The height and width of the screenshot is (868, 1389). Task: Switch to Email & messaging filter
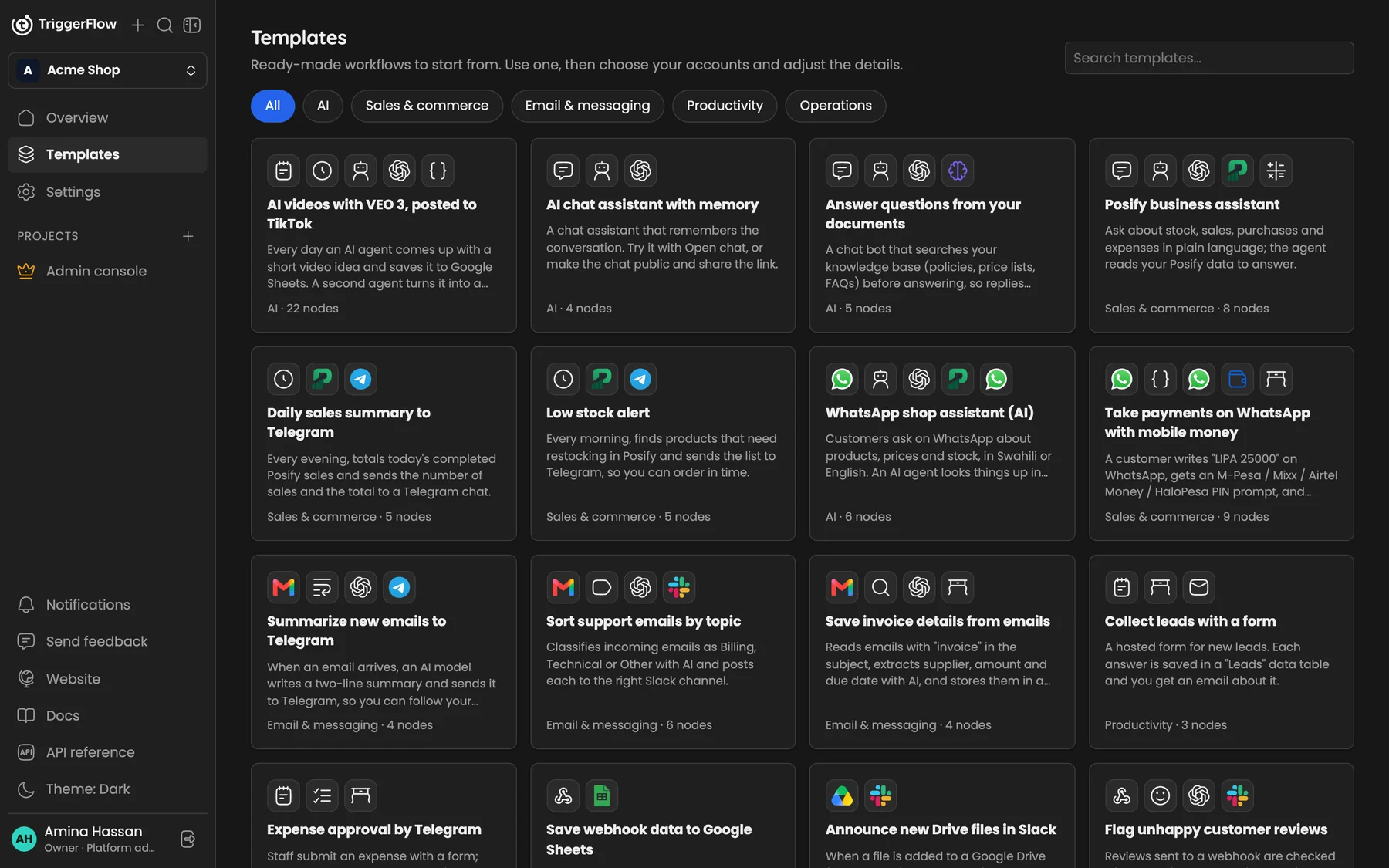pos(587,106)
